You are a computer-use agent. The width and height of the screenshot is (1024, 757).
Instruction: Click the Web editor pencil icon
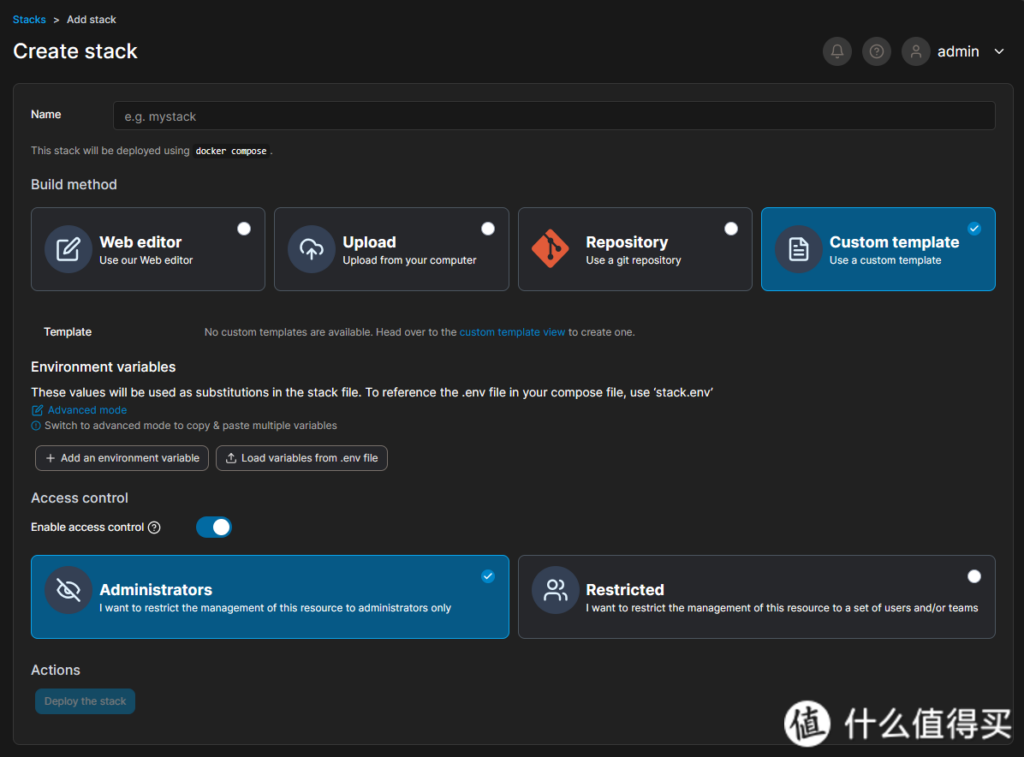68,249
